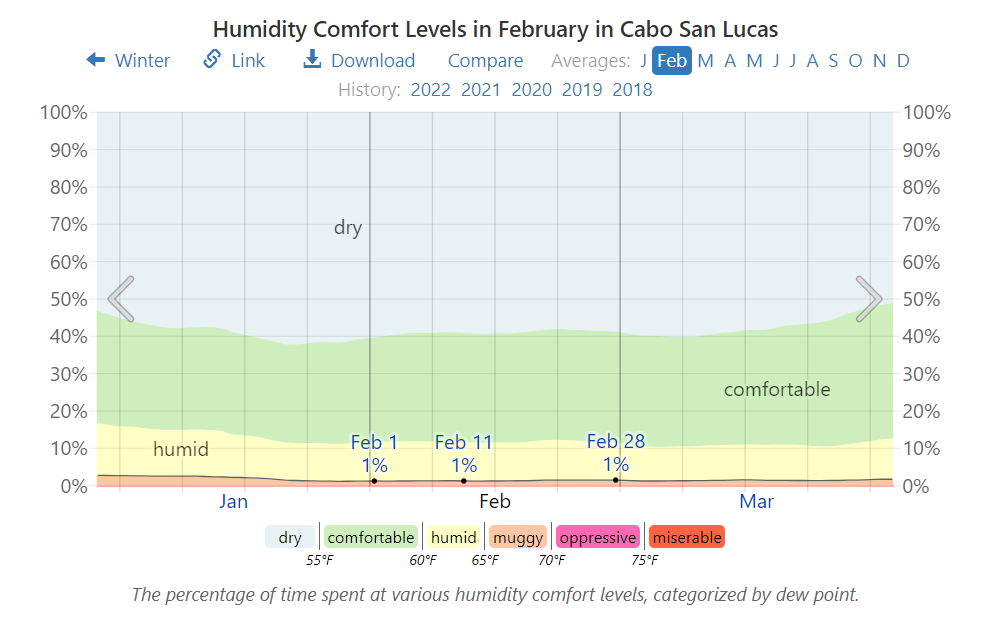
Task: Select the S (September) month tab
Action: (833, 61)
